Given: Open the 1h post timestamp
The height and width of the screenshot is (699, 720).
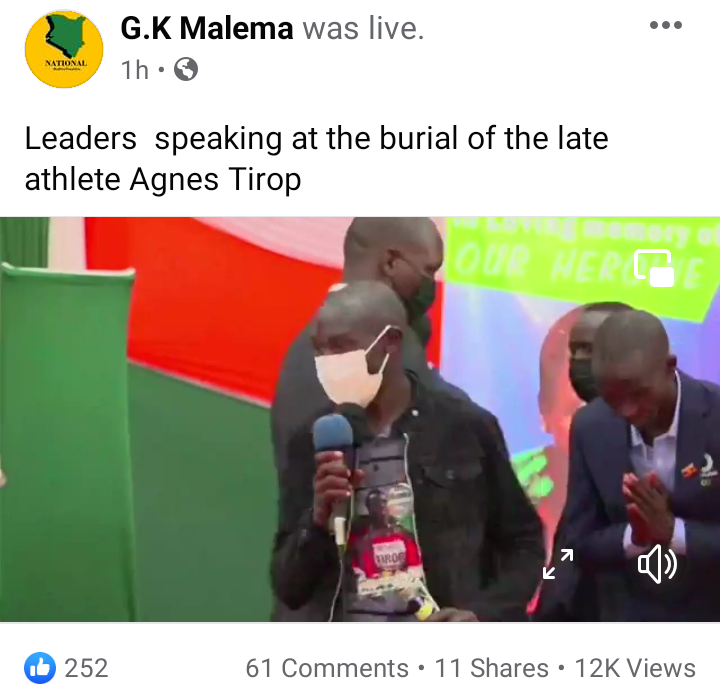Looking at the screenshot, I should 135,70.
